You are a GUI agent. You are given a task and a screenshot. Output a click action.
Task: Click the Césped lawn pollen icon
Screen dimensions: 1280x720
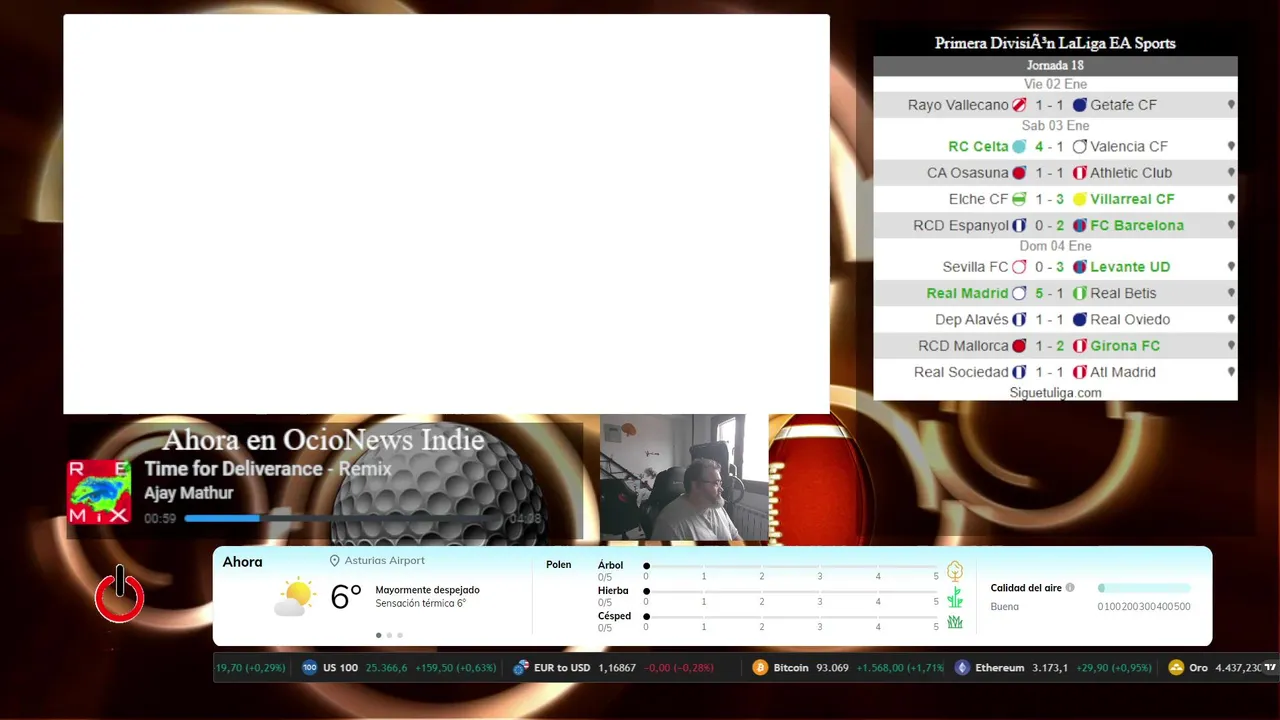[955, 622]
